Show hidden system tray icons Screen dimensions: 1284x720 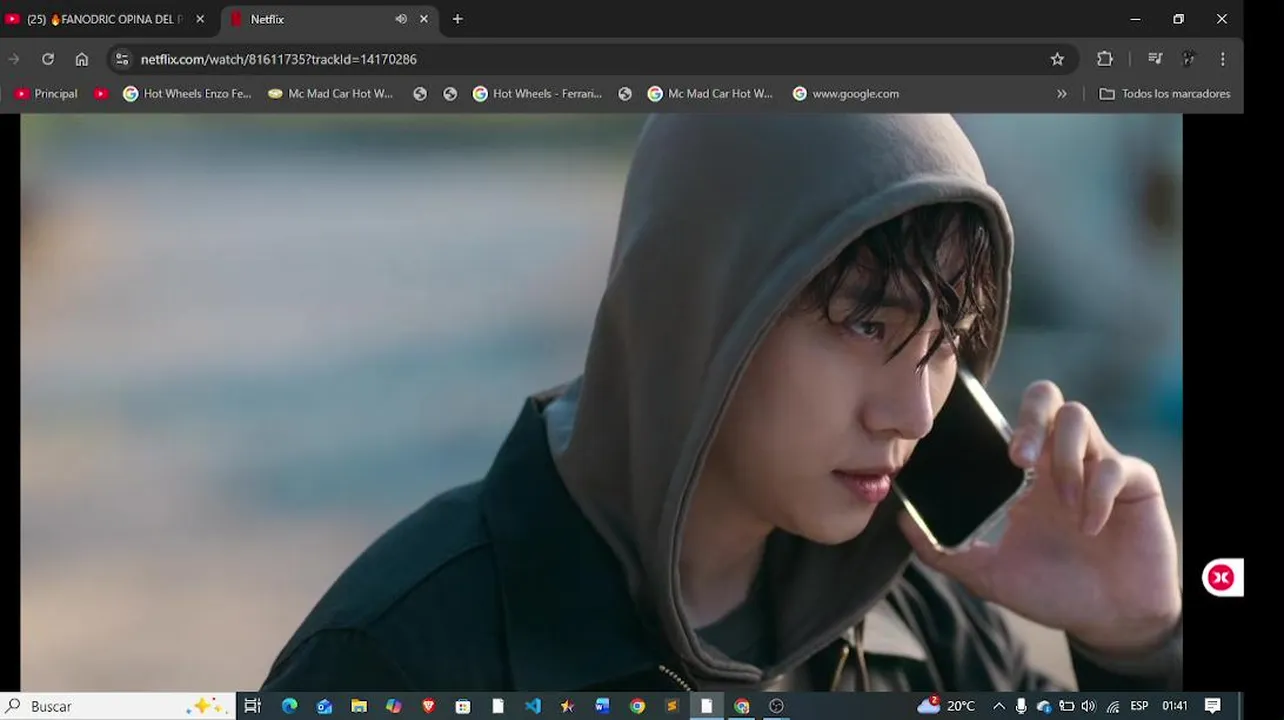tap(998, 706)
